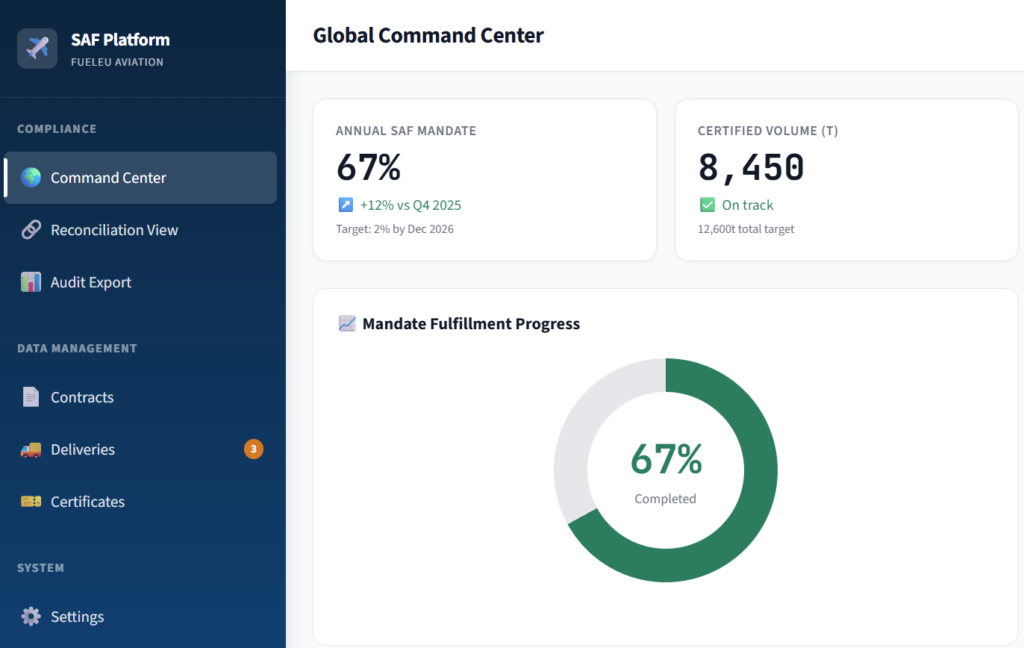Click the globe icon beside Command Center
The height and width of the screenshot is (648, 1024).
(x=31, y=178)
